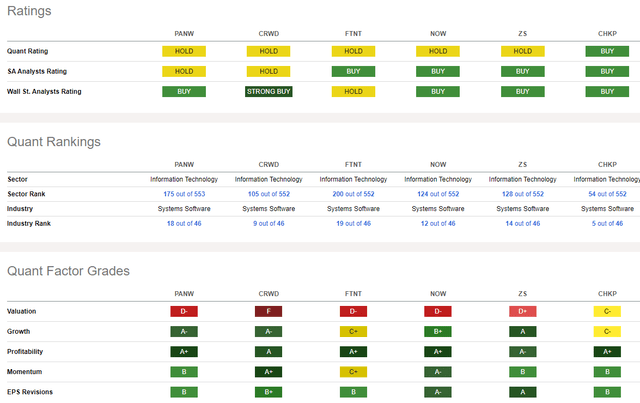
Task: Click ZS Growth grade A badge
Action: click(523, 332)
